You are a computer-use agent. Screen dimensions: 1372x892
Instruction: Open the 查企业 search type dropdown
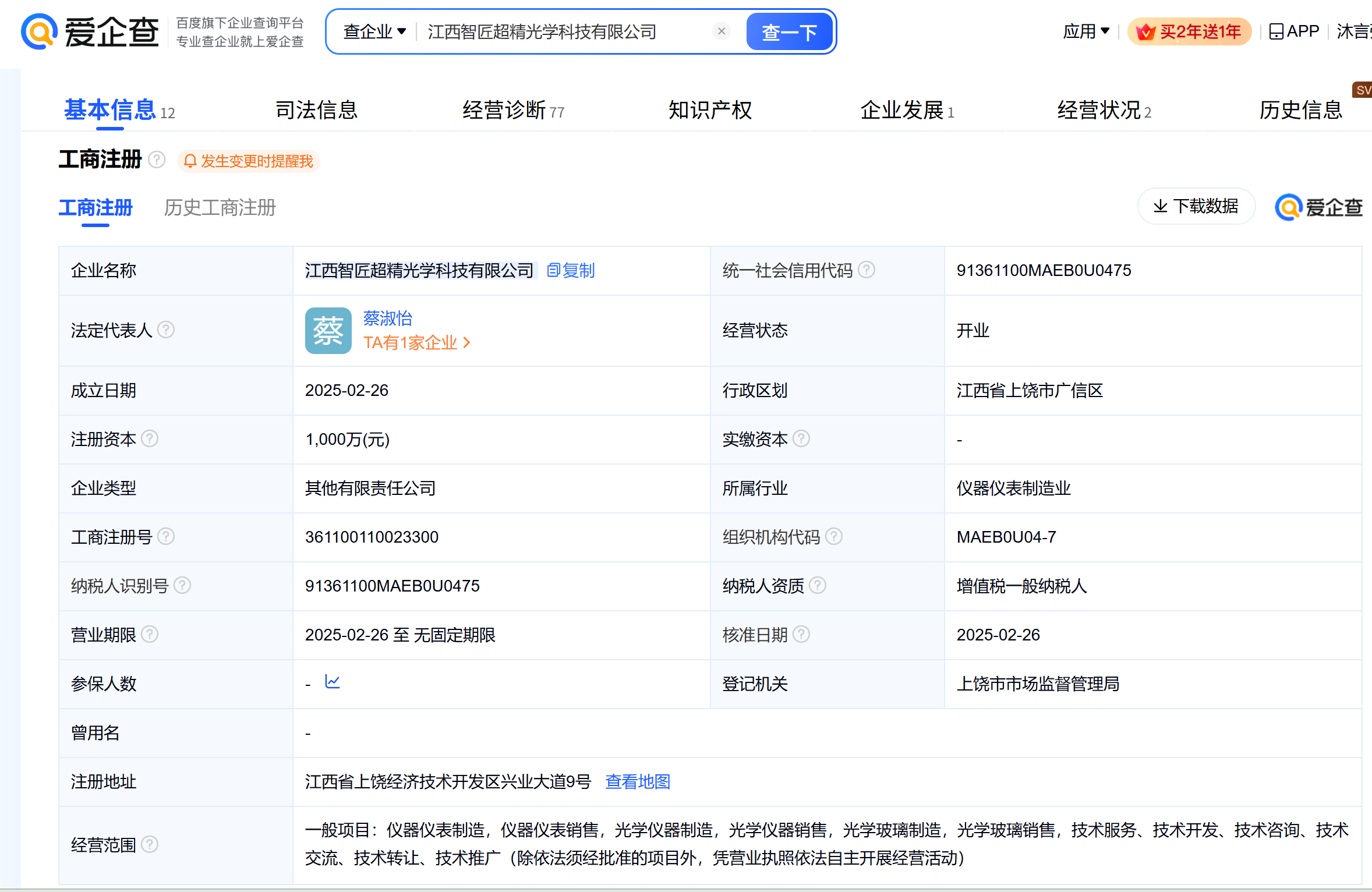pyautogui.click(x=374, y=31)
